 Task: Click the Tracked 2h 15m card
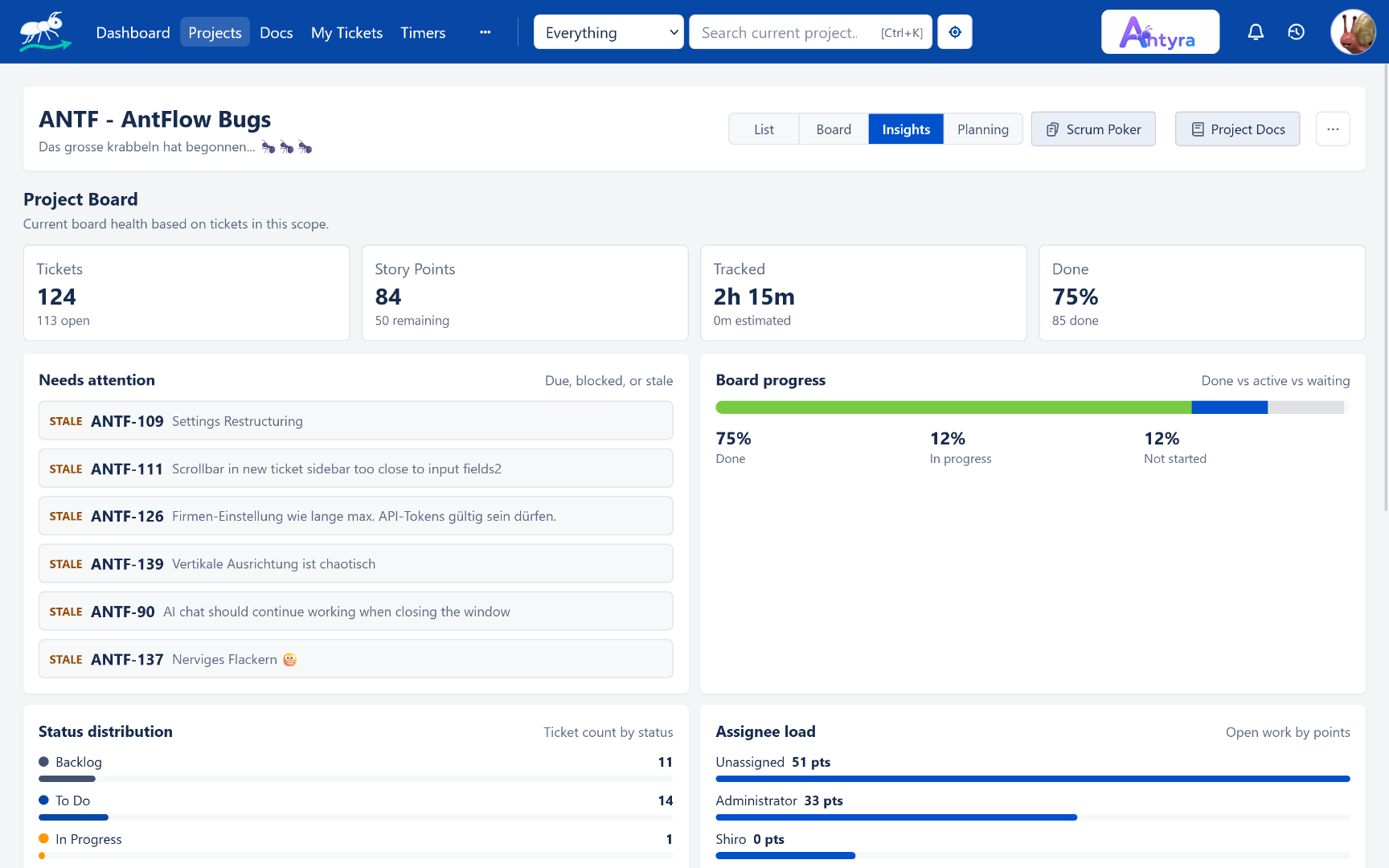pyautogui.click(x=863, y=293)
